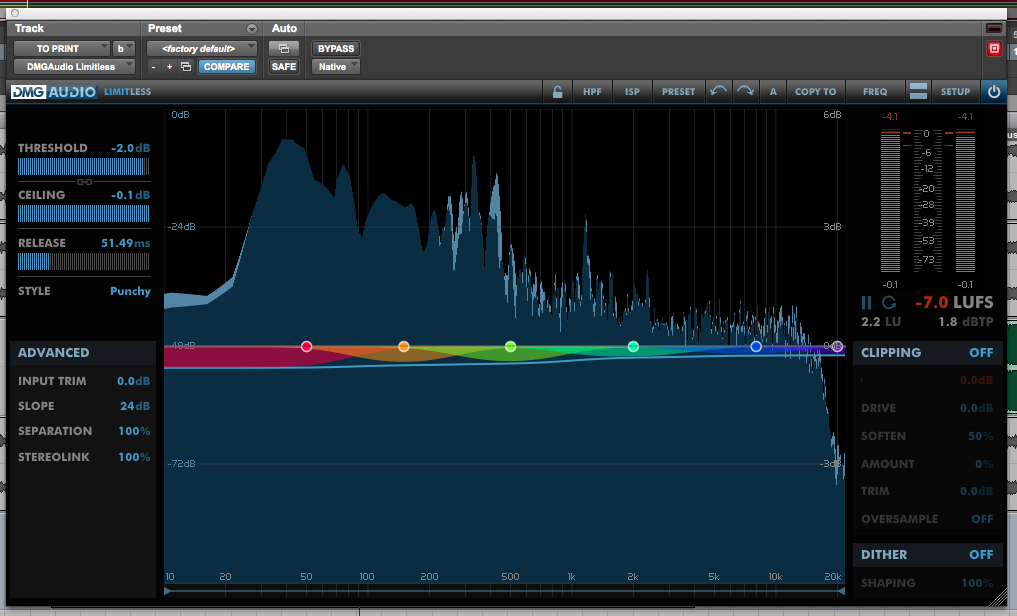
Task: Click the clipper TRIM 0.0dB value
Action: pos(976,492)
